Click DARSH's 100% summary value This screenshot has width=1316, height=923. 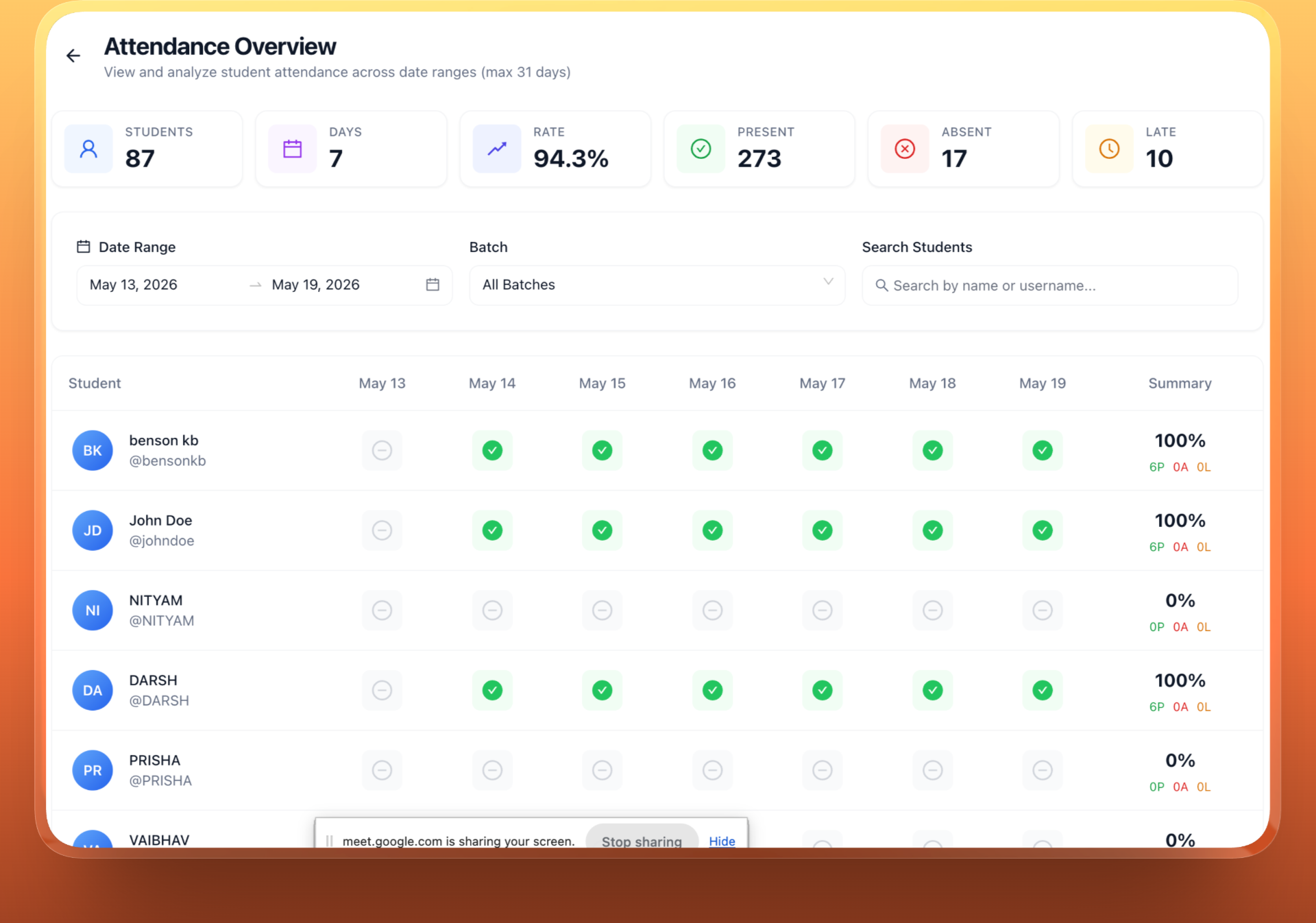(1180, 680)
